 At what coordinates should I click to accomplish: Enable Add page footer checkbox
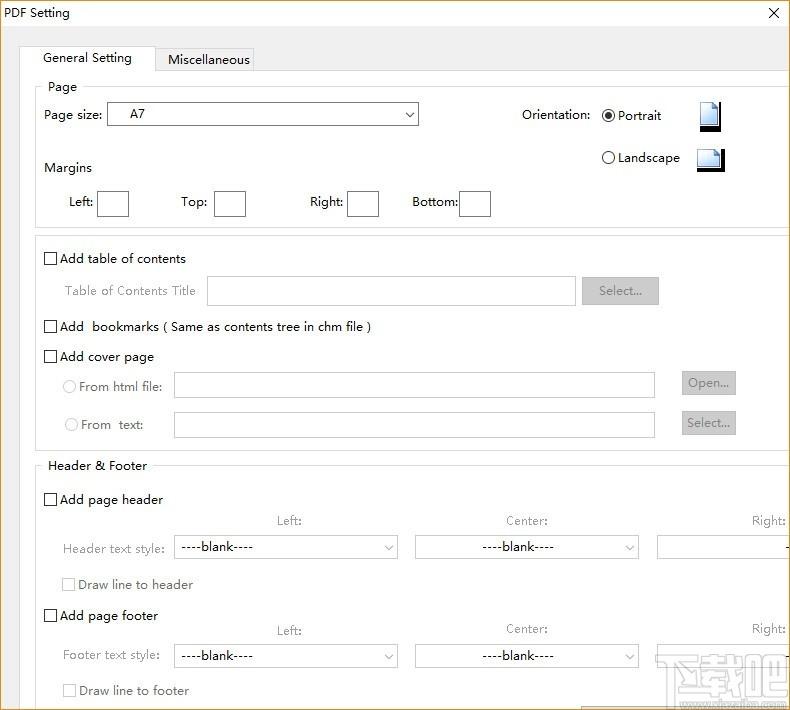[x=51, y=616]
